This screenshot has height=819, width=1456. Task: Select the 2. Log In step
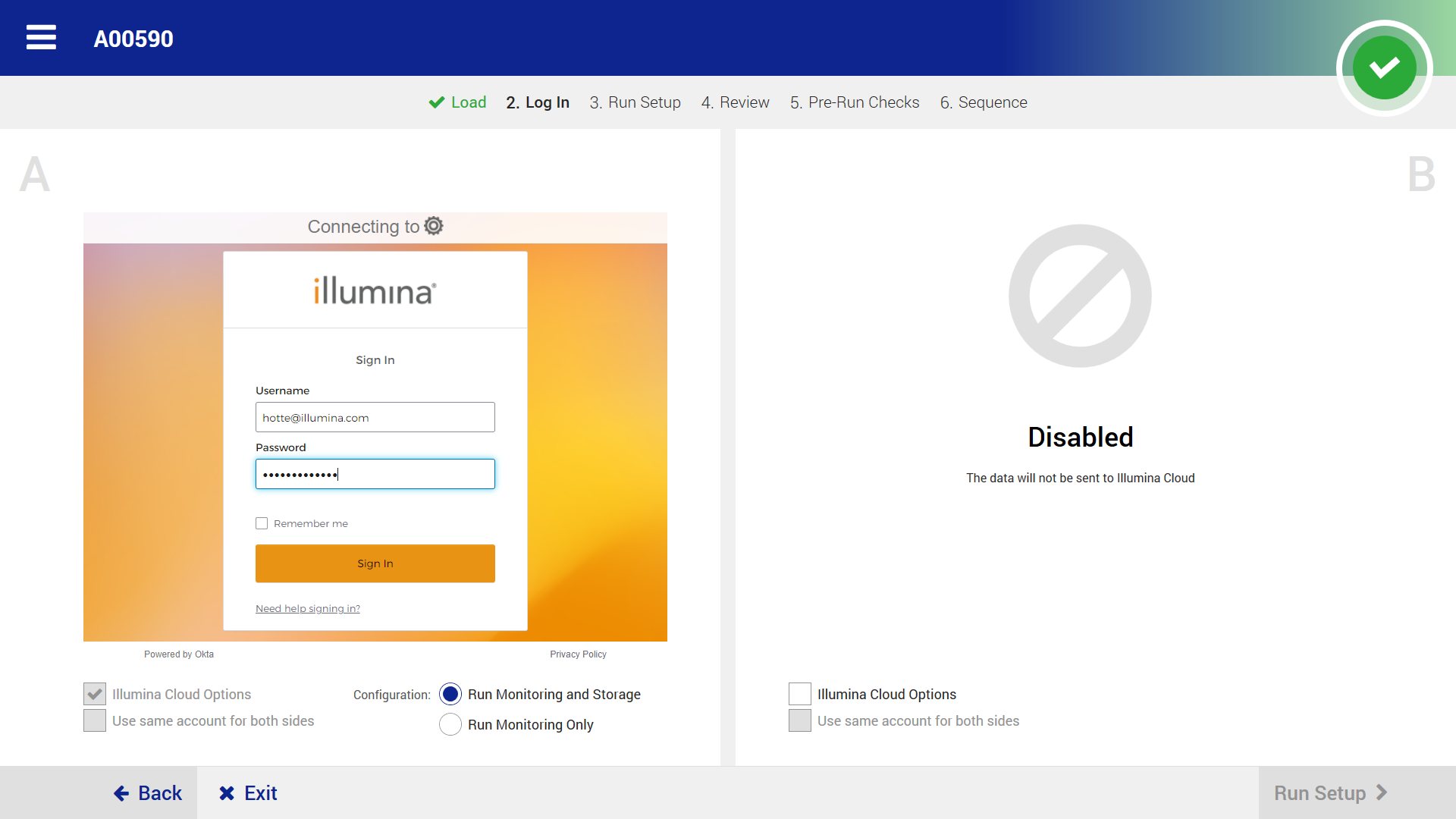(x=538, y=102)
